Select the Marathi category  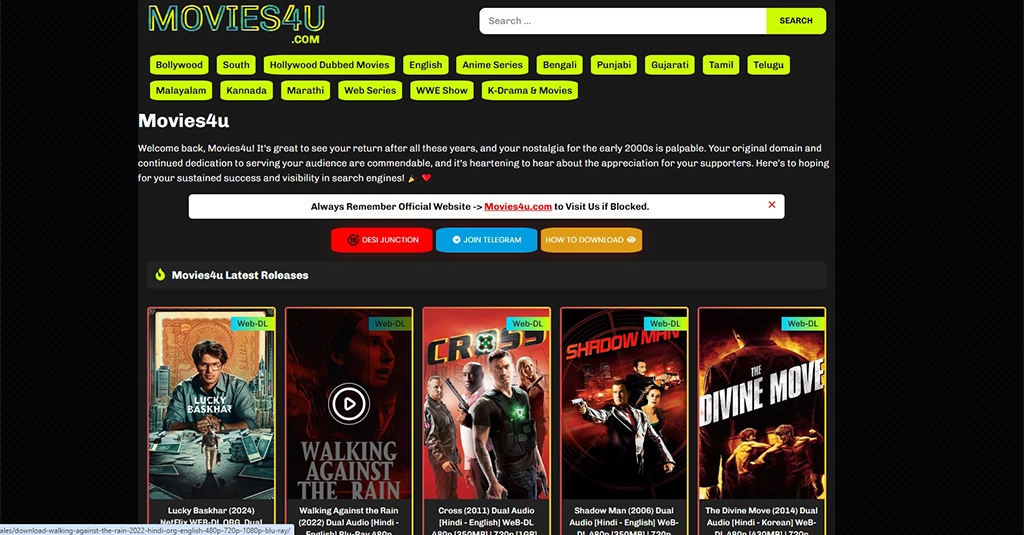pos(305,90)
